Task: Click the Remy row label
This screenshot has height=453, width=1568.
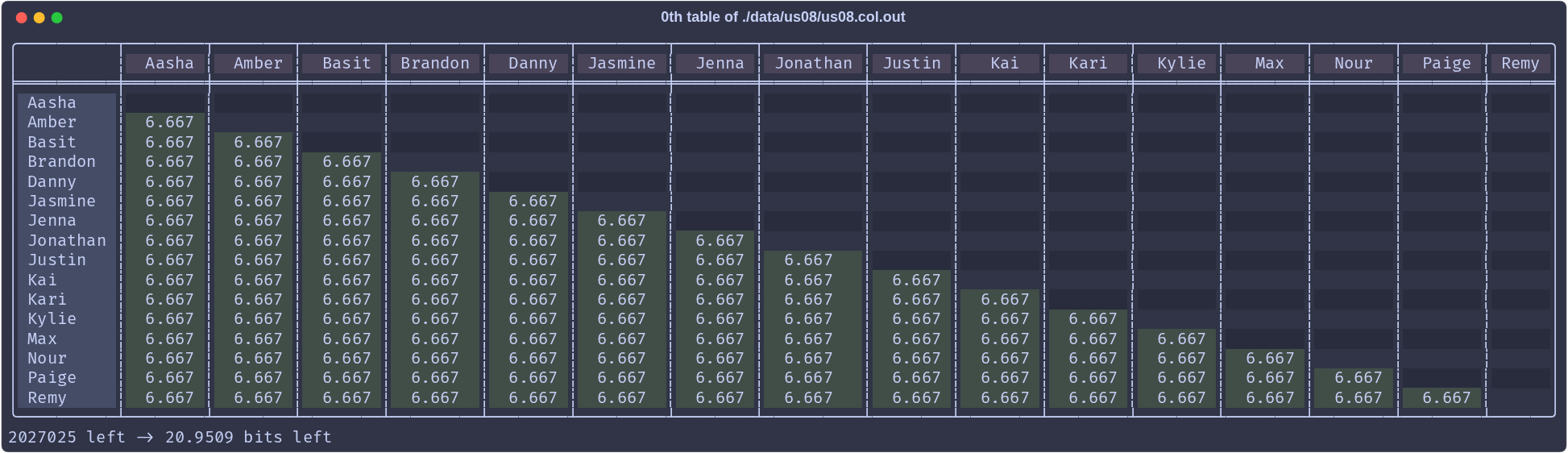Action: (67, 398)
